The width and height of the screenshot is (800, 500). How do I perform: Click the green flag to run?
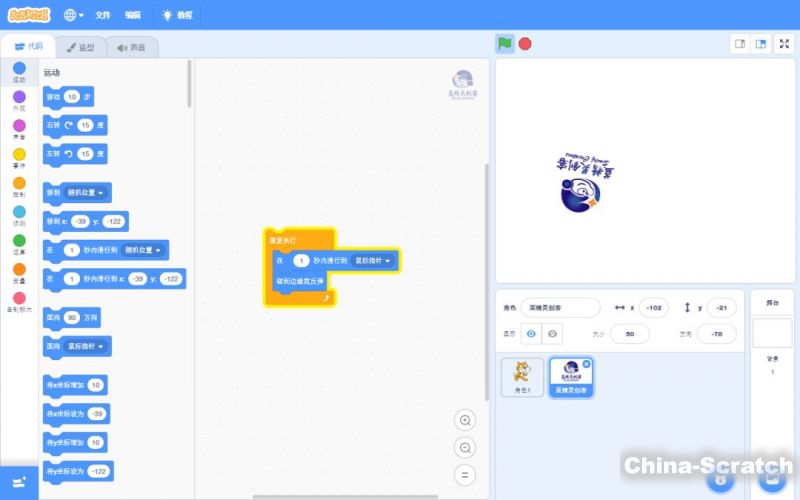[506, 43]
